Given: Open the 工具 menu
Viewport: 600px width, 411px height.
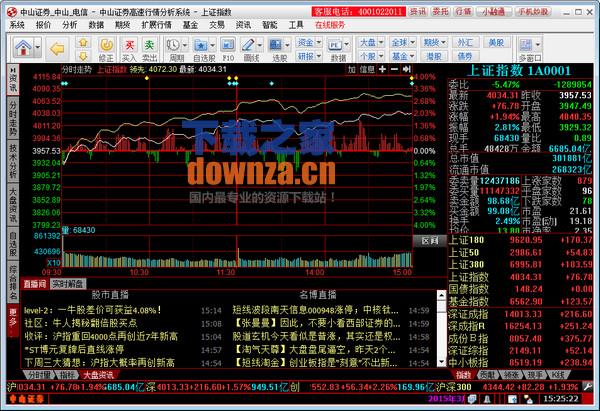Looking at the screenshot, I should click(x=296, y=25).
